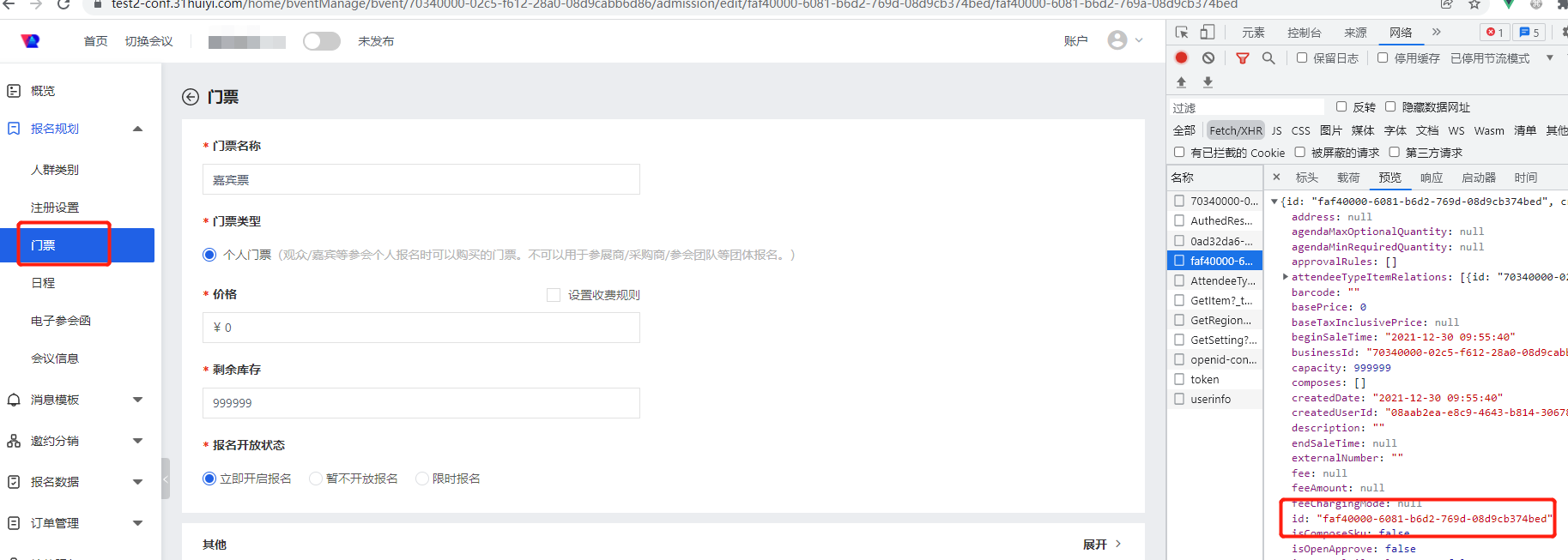Open the 标头 request tab
The width and height of the screenshot is (1568, 560).
(1307, 178)
